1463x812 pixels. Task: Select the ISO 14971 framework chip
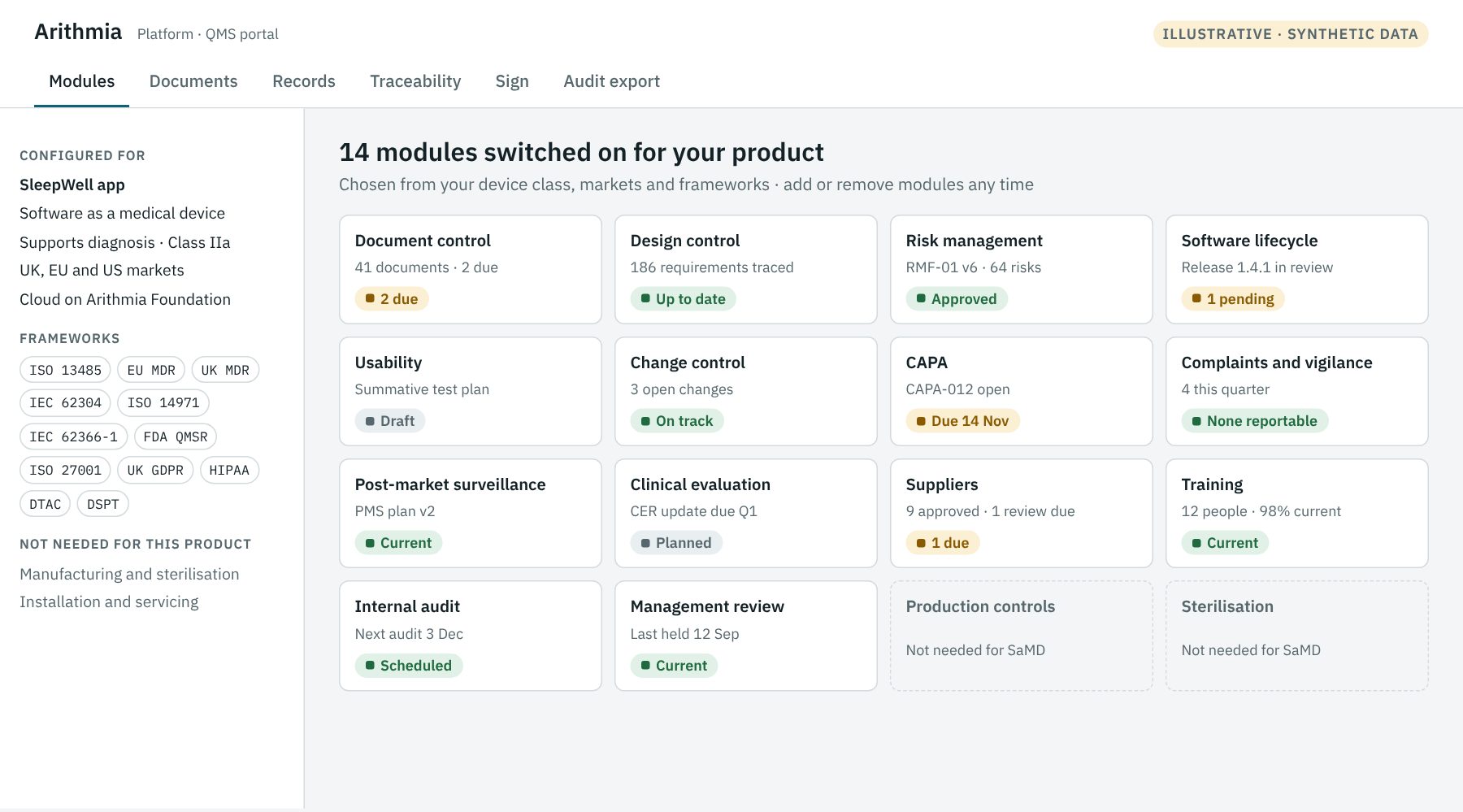(x=163, y=403)
